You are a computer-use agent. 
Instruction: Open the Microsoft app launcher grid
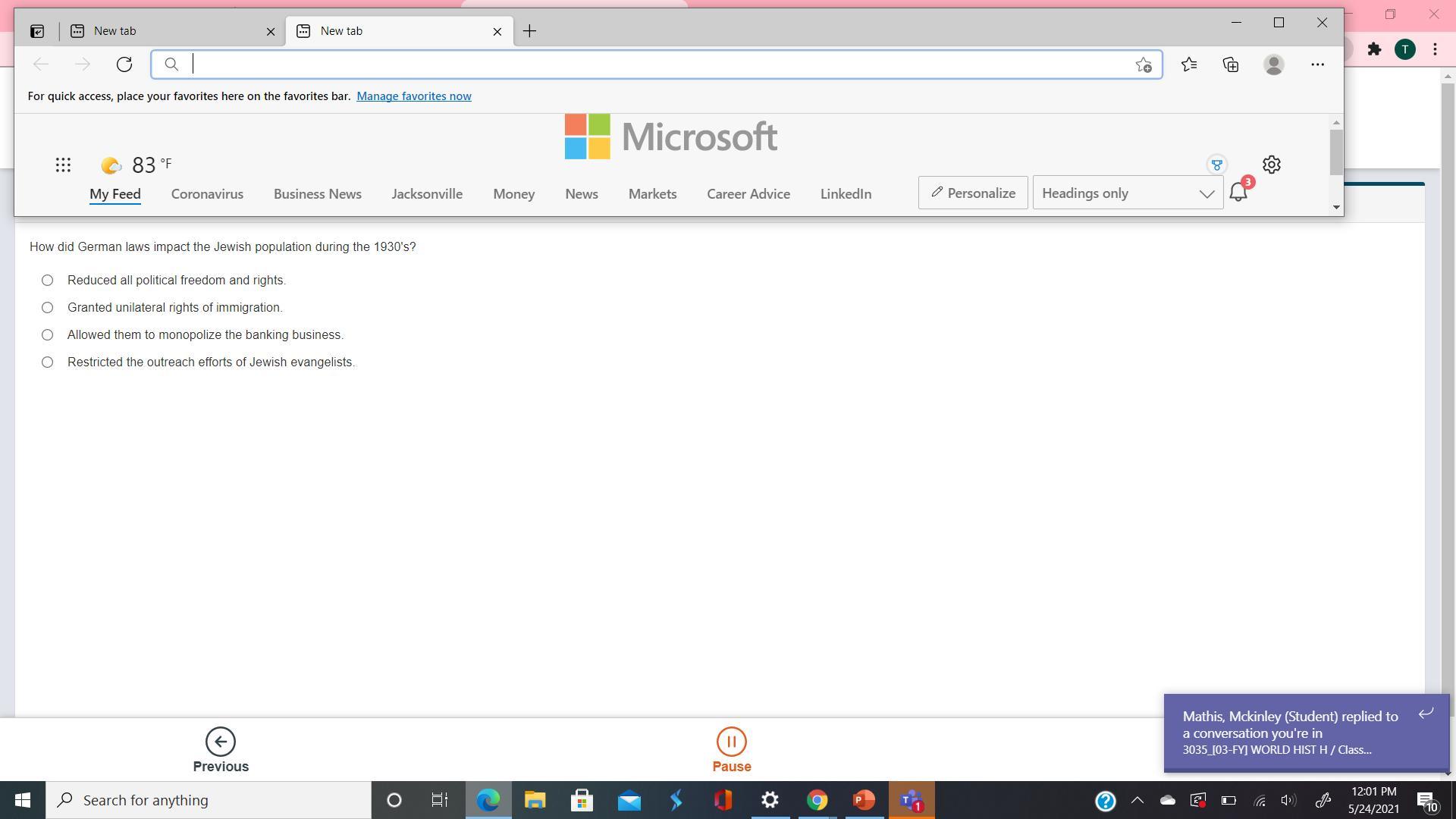point(63,165)
